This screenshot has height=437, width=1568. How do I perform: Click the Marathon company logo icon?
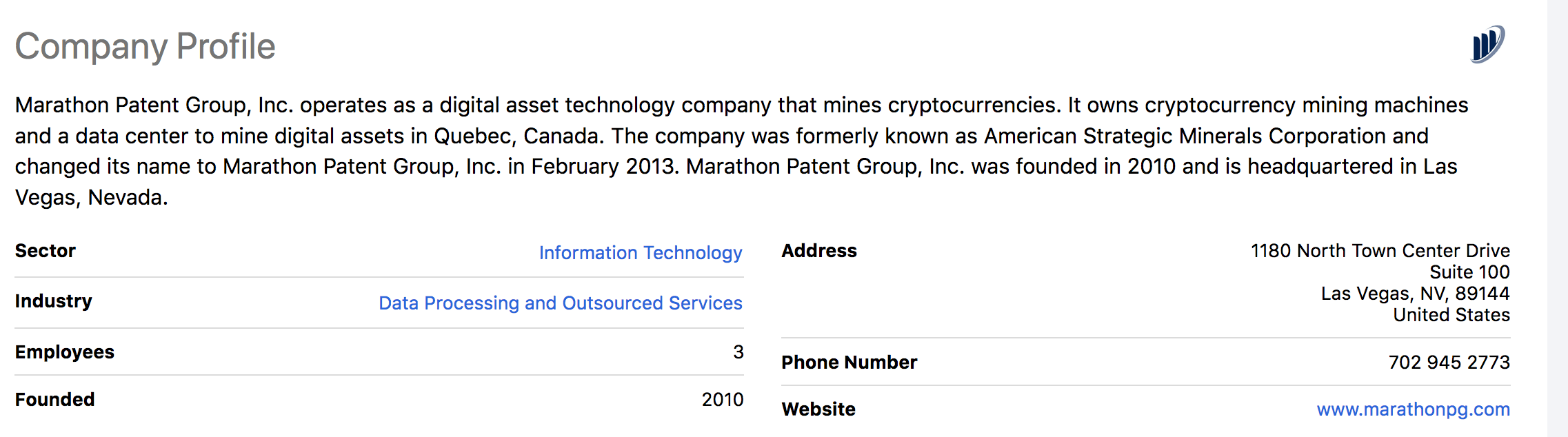1488,45
